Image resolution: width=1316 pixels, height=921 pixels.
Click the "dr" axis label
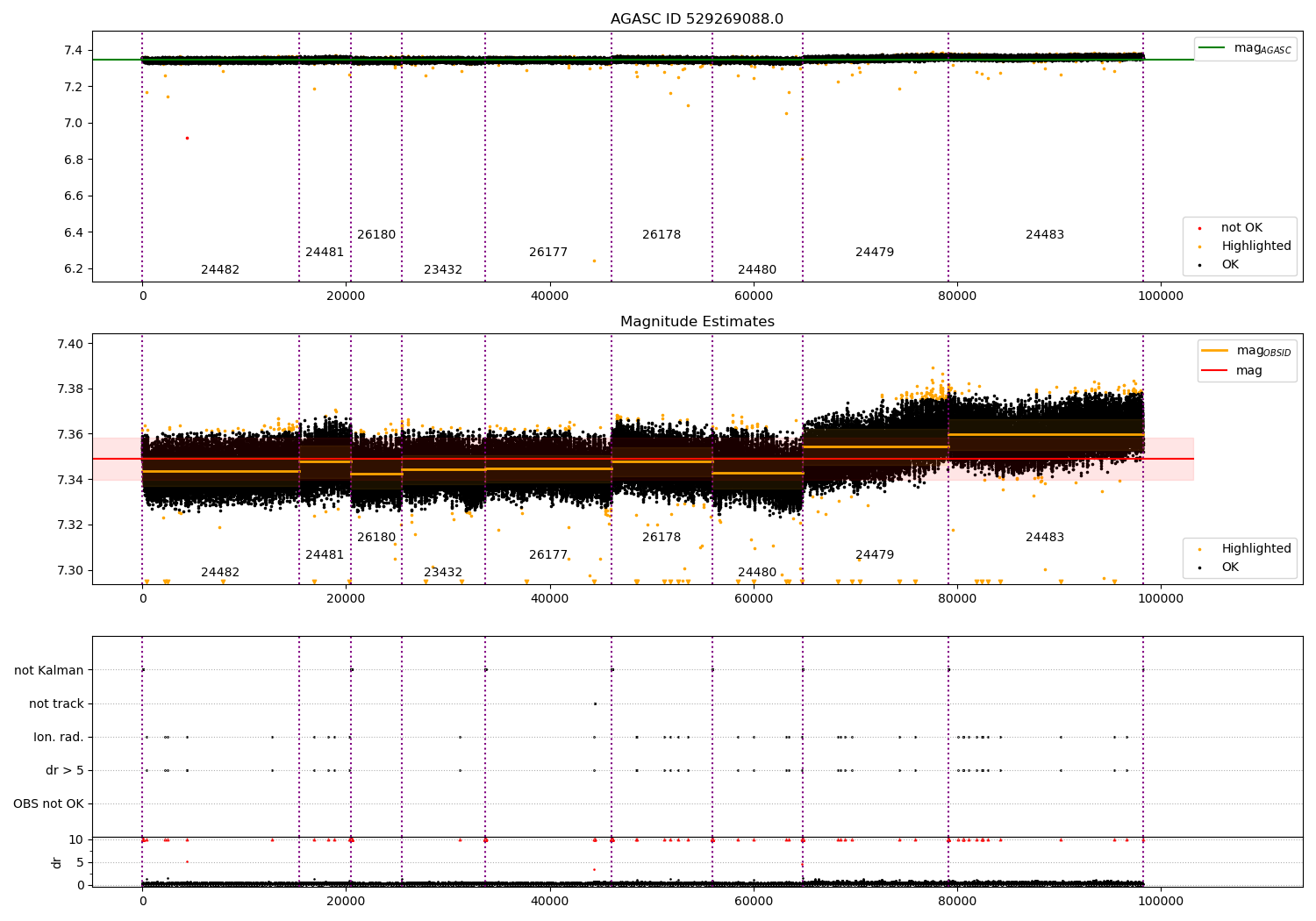pyautogui.click(x=57, y=862)
